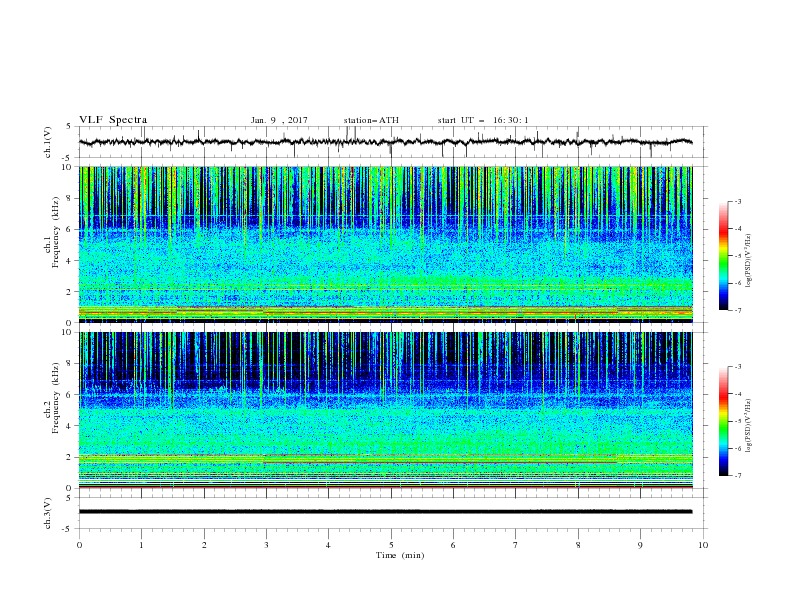This screenshot has height=612, width=792.
Task: Click time axis tick label "6"
Action: [453, 545]
